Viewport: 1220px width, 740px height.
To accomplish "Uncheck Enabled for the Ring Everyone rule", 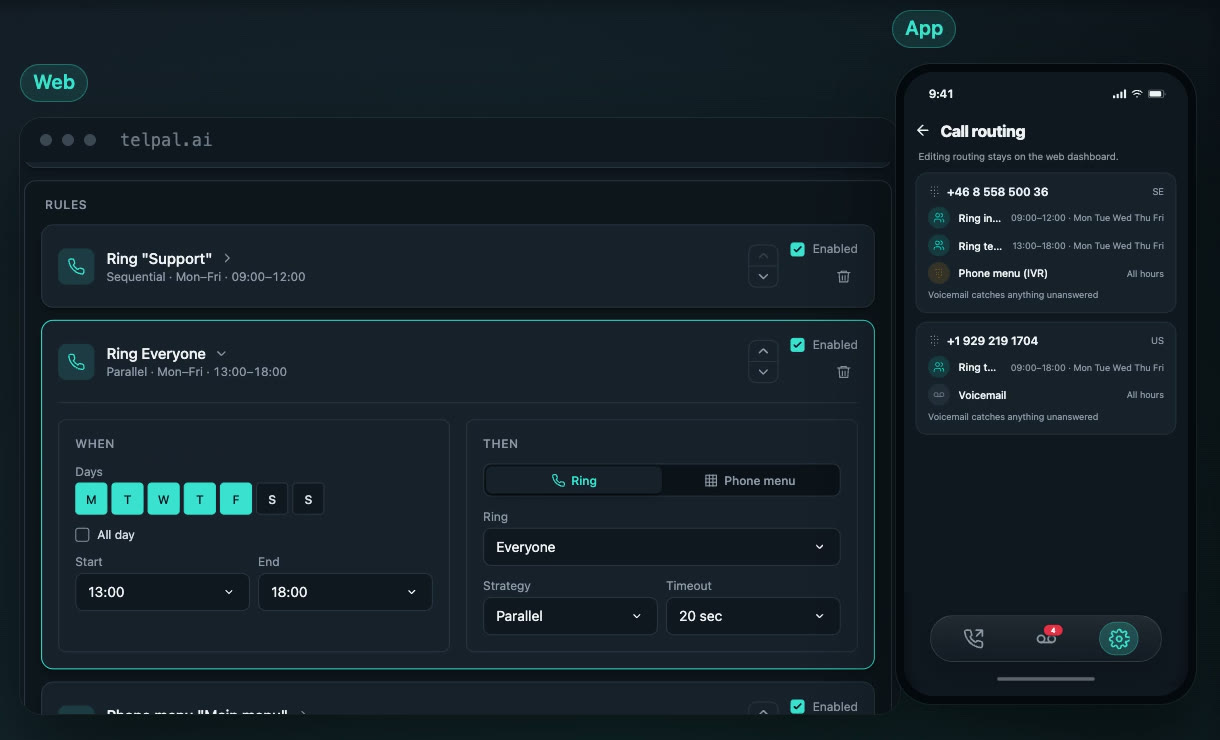I will click(x=797, y=345).
